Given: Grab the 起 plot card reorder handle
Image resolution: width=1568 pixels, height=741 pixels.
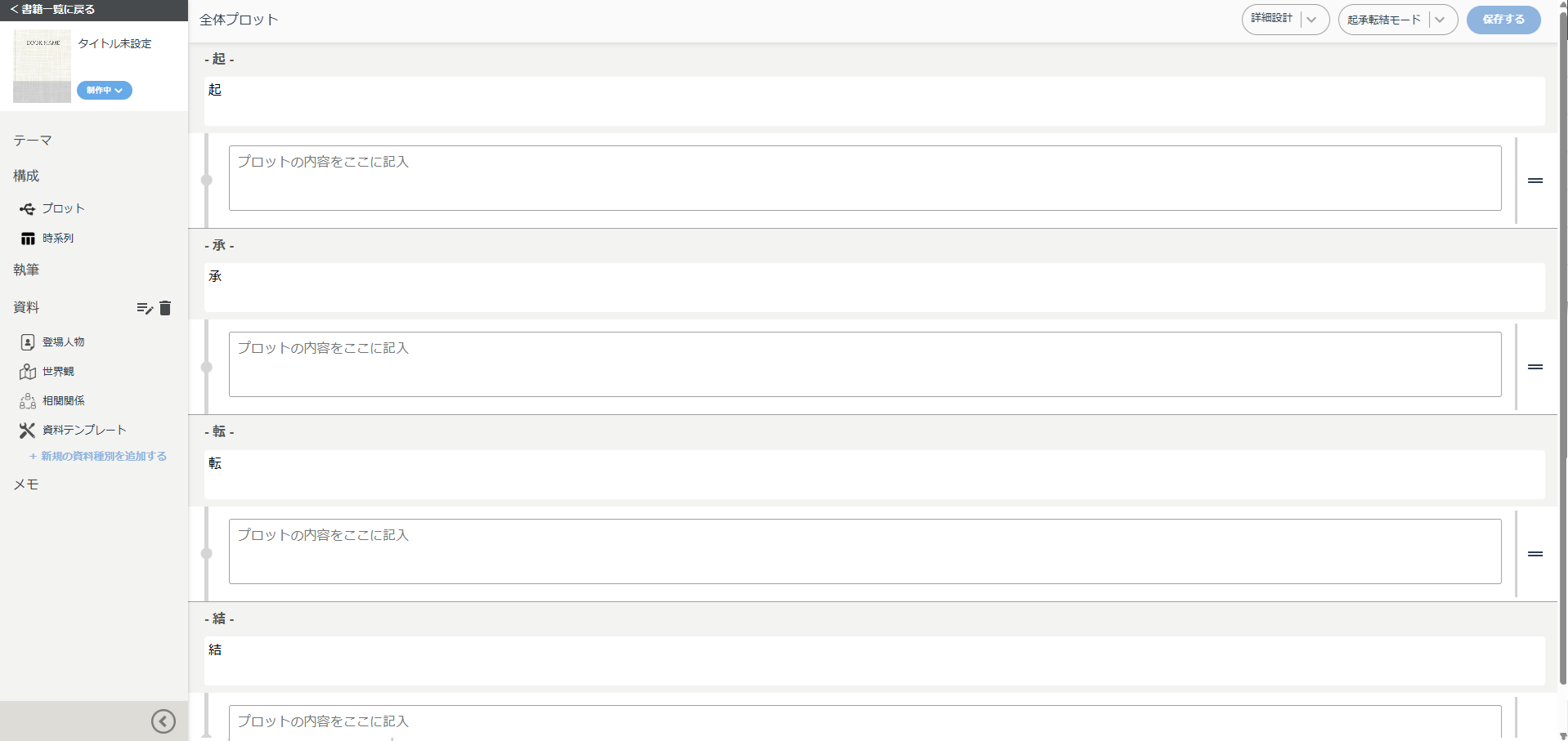Looking at the screenshot, I should point(1535,181).
